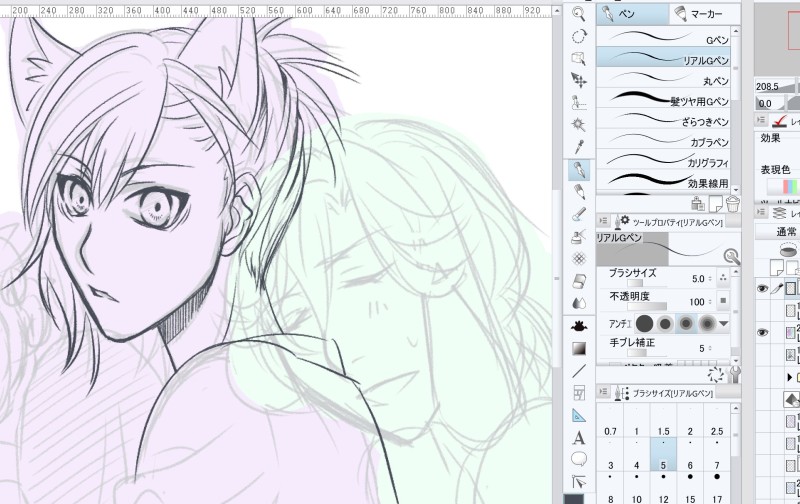Screen dimensions: 800x504
Task: Choose the リアルGペン brush preset
Action: pyautogui.click(x=663, y=57)
